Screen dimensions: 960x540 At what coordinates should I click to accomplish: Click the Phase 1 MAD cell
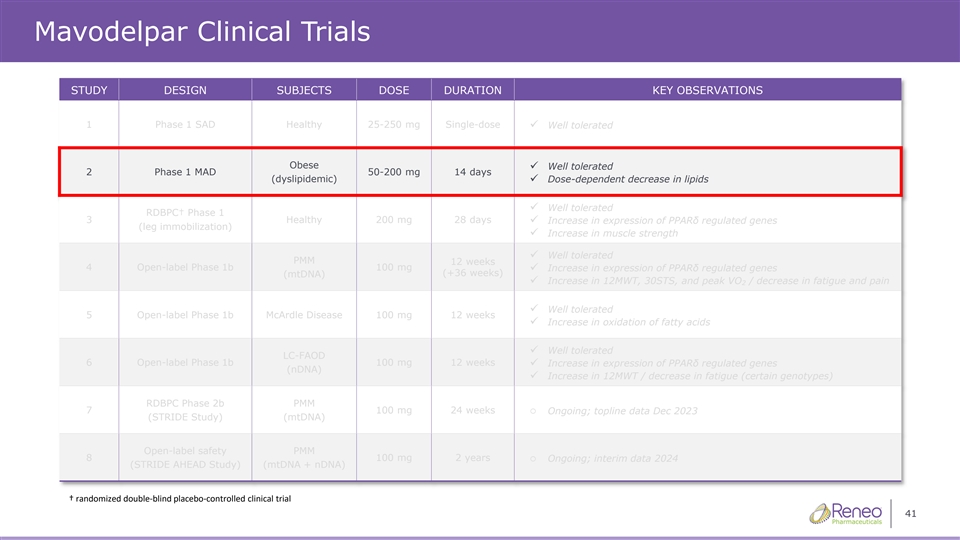tap(185, 172)
